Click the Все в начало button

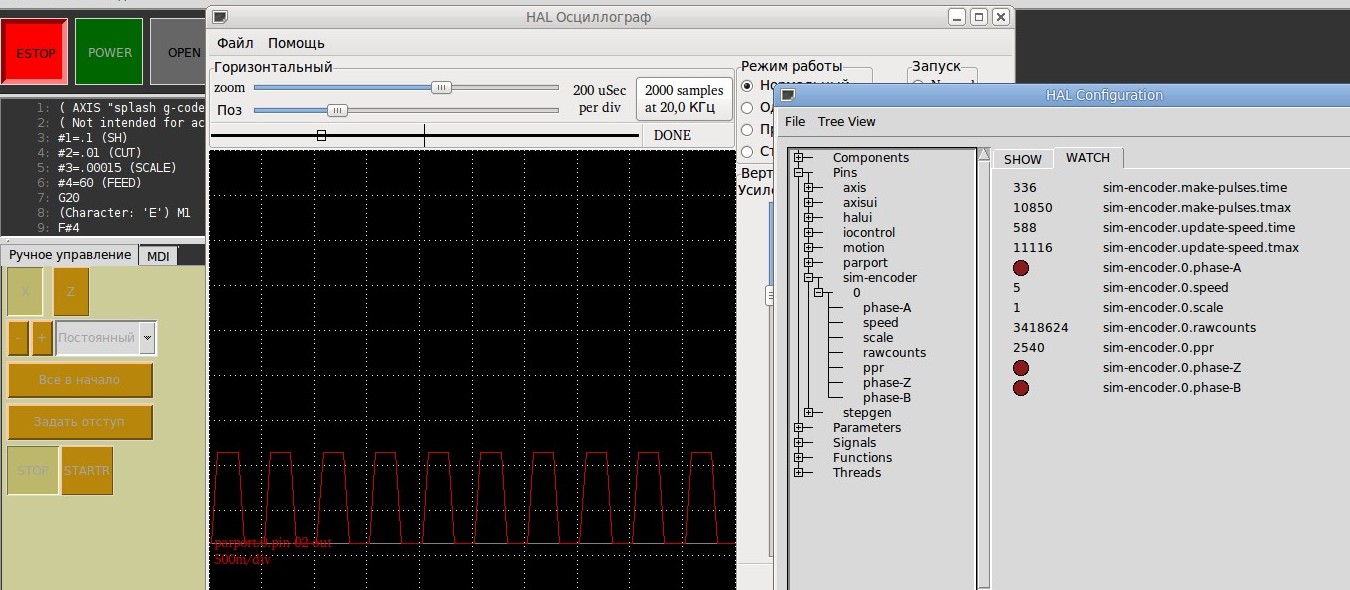80,380
